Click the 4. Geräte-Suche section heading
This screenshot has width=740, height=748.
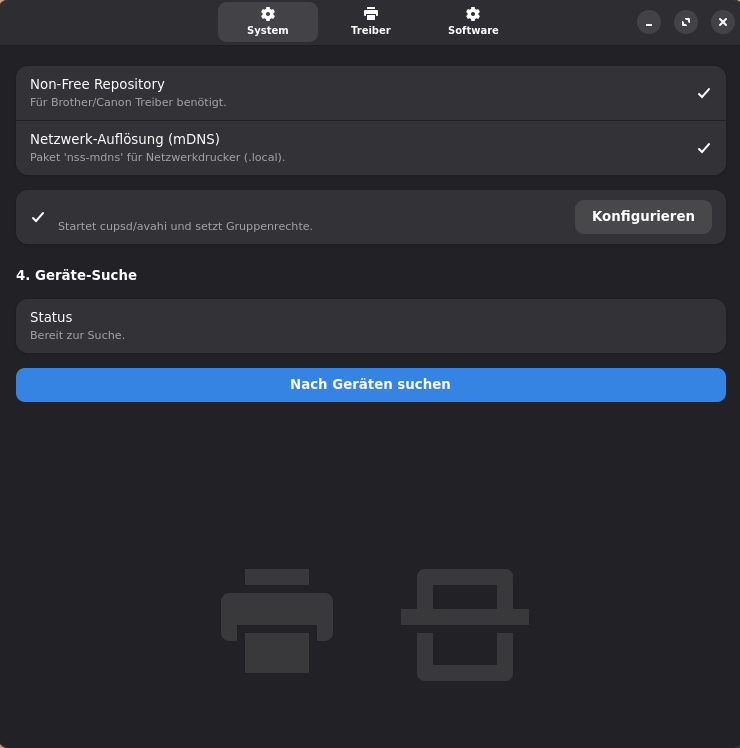(76, 275)
